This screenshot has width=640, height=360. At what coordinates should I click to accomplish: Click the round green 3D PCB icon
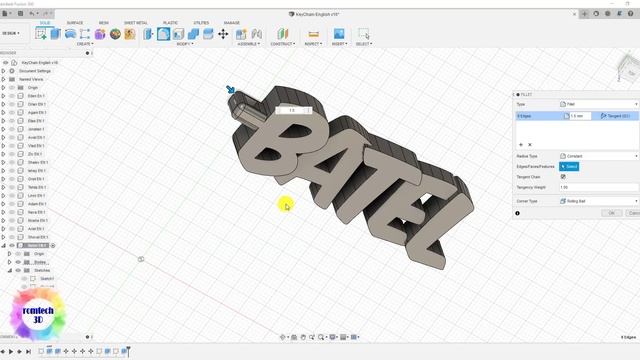click(x=115, y=34)
